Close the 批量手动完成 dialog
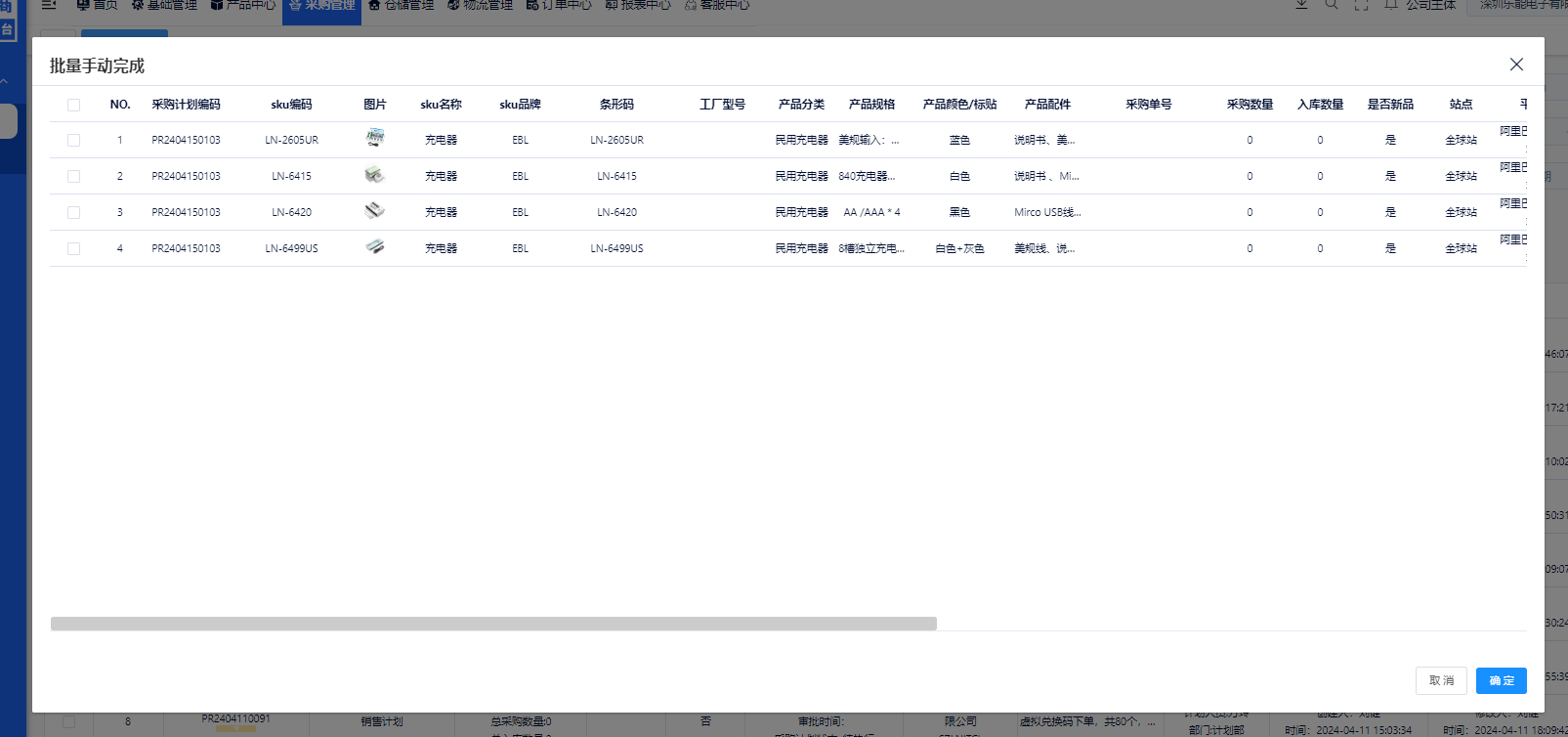Image resolution: width=1568 pixels, height=737 pixels. pos(1516,65)
